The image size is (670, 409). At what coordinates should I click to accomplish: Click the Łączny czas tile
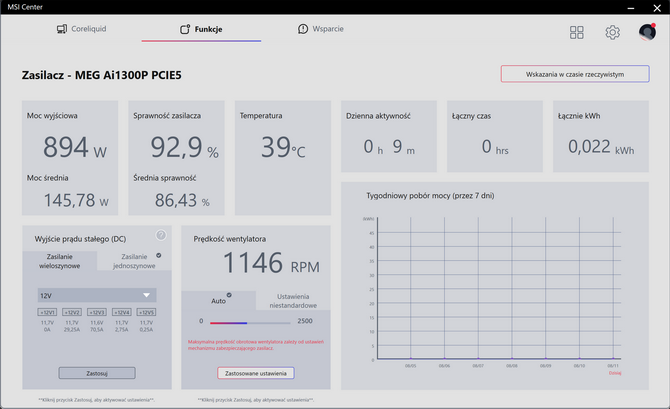point(495,136)
